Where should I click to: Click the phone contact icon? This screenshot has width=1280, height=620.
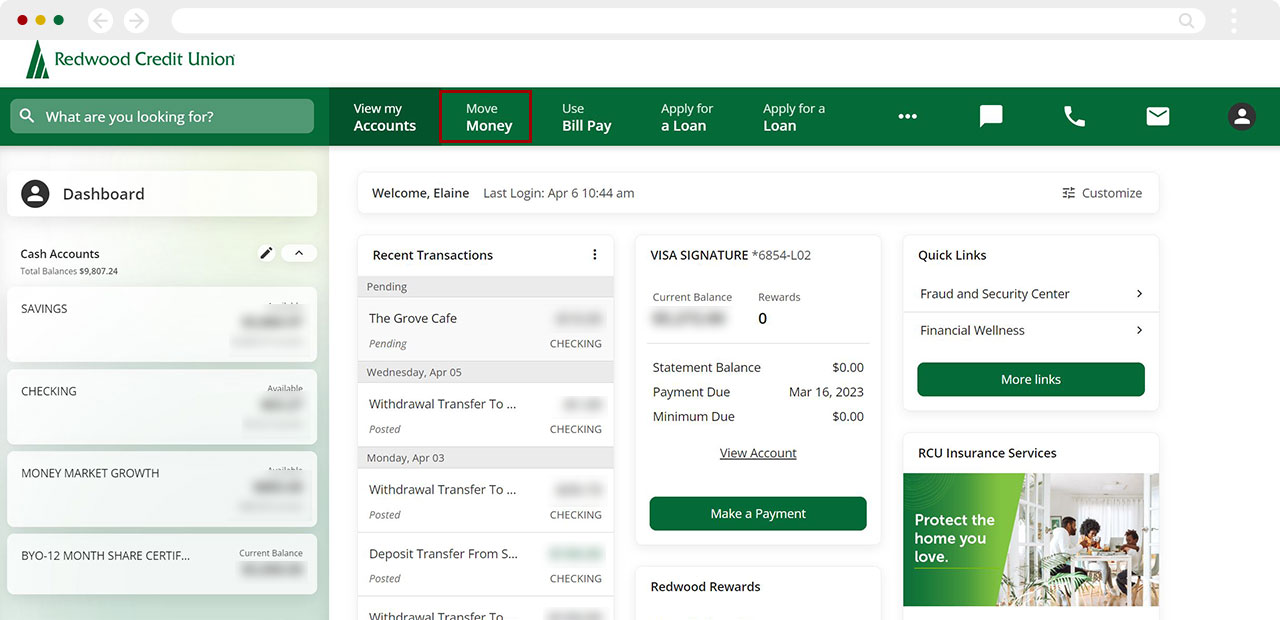click(x=1074, y=116)
